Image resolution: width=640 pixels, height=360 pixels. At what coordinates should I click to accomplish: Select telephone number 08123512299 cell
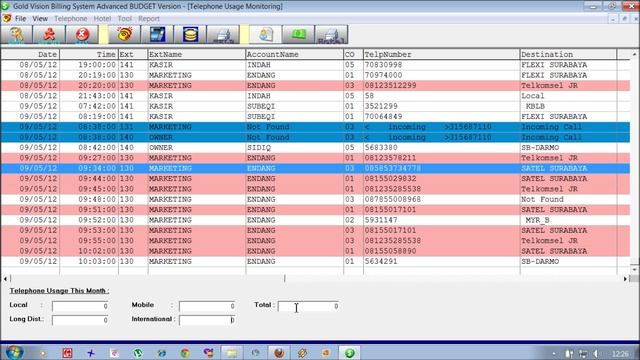pyautogui.click(x=441, y=86)
